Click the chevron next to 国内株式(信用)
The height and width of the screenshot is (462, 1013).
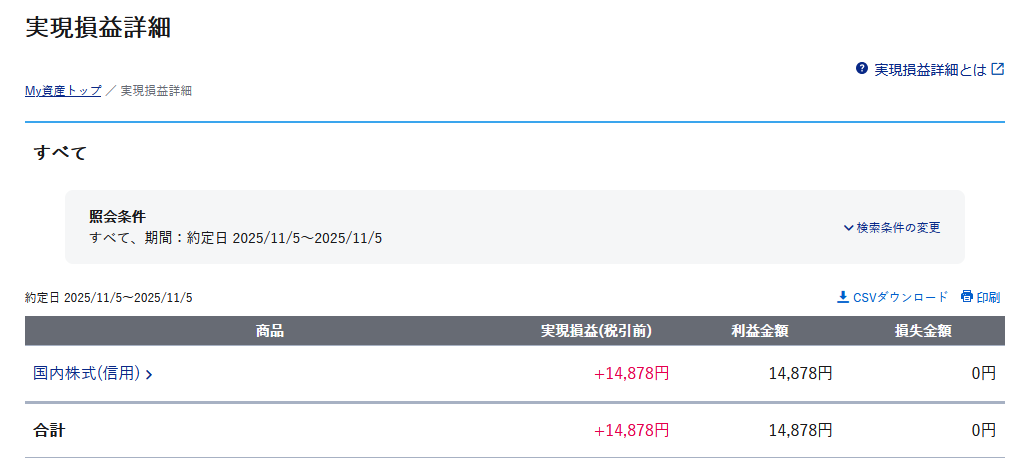click(149, 375)
